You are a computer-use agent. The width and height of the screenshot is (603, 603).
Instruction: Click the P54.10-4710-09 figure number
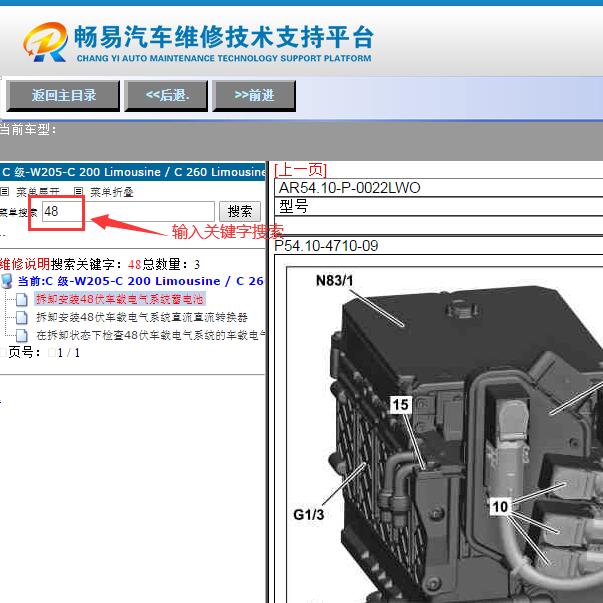point(326,245)
